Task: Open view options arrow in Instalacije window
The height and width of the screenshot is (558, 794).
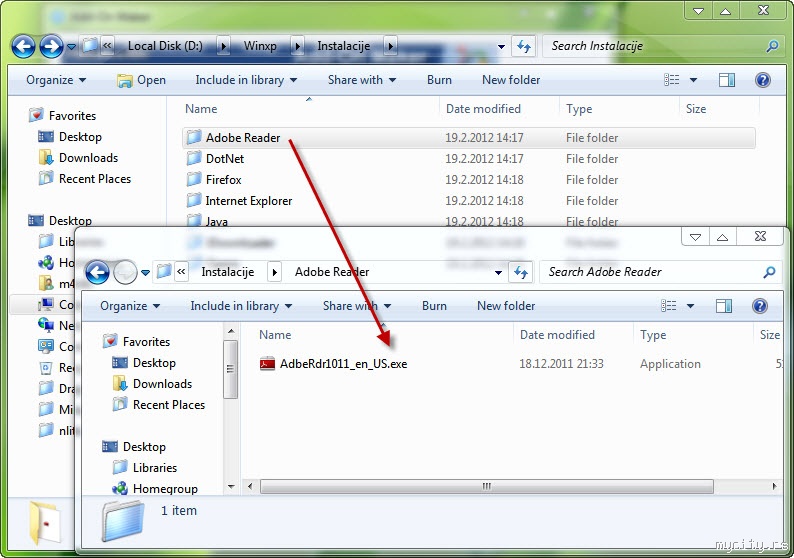Action: [x=693, y=80]
